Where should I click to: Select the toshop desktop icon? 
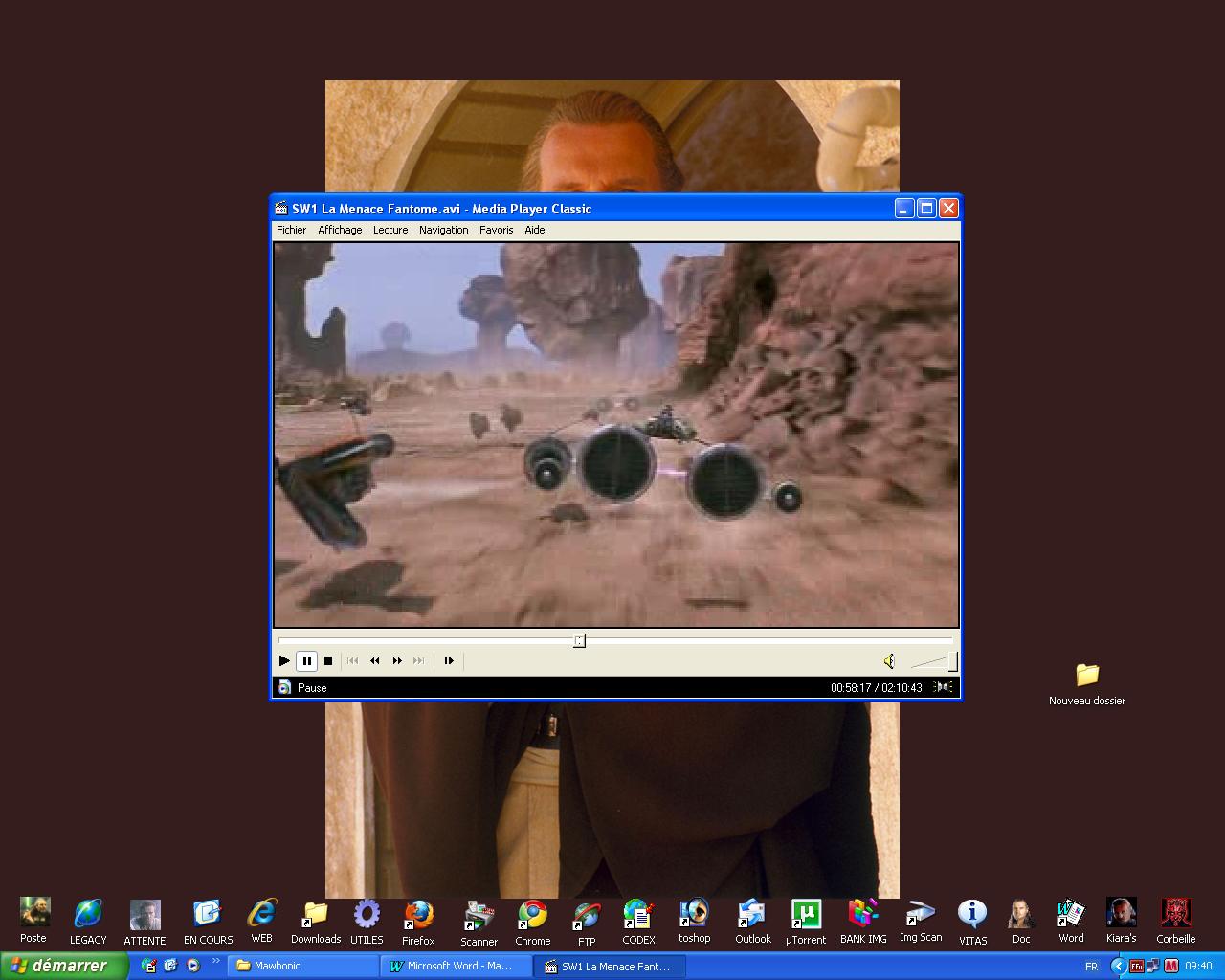click(x=694, y=922)
